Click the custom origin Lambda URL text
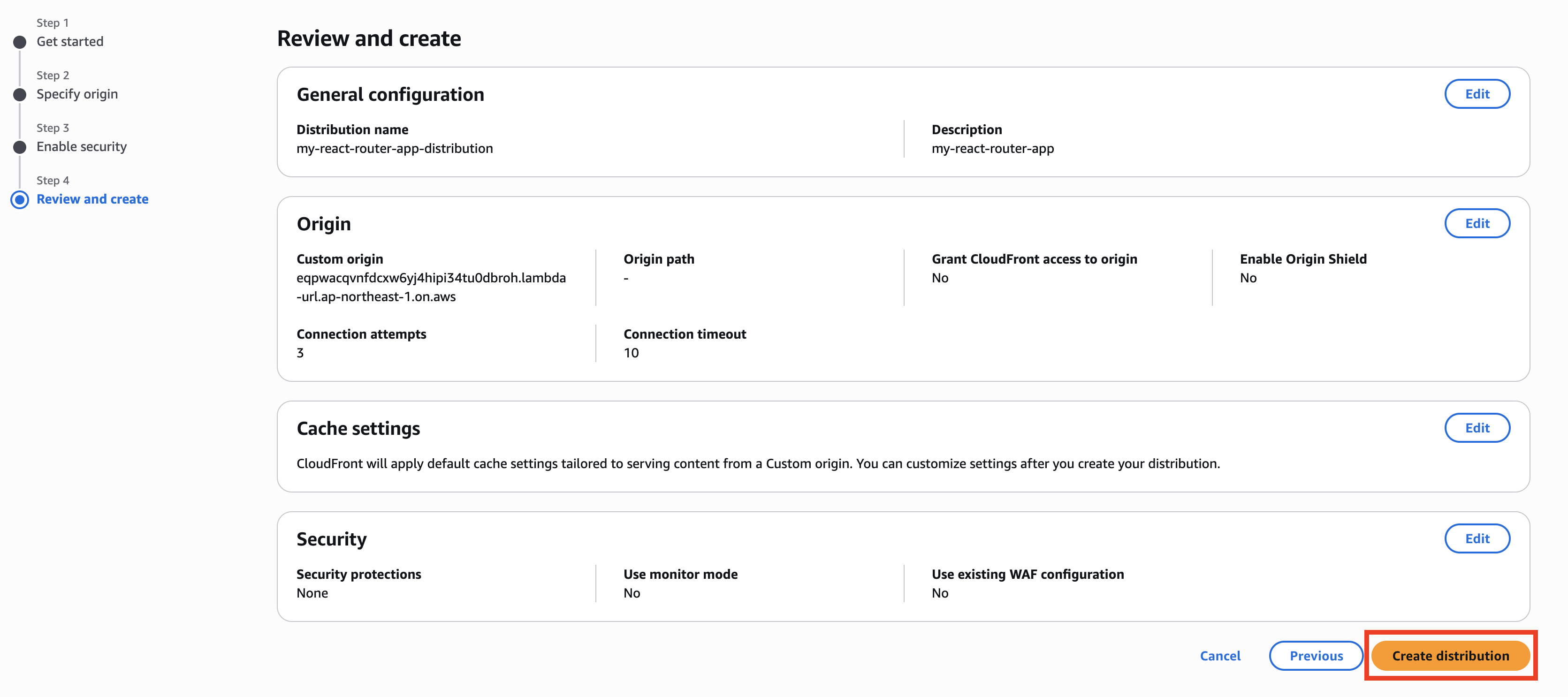The image size is (1568, 697). click(431, 287)
